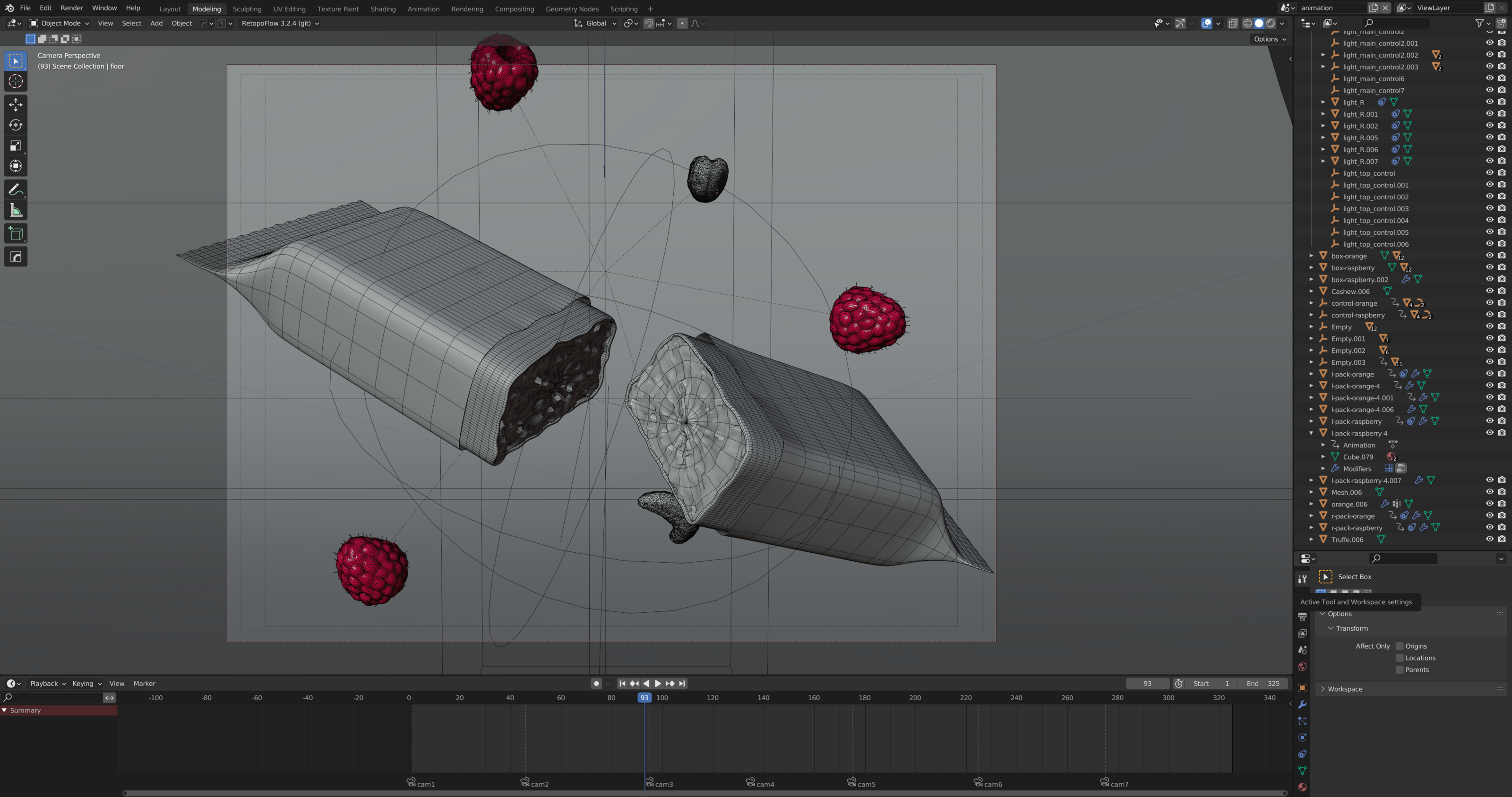Select the Move tool in the toolbar
Screen dimensions: 1512x797
click(16, 104)
